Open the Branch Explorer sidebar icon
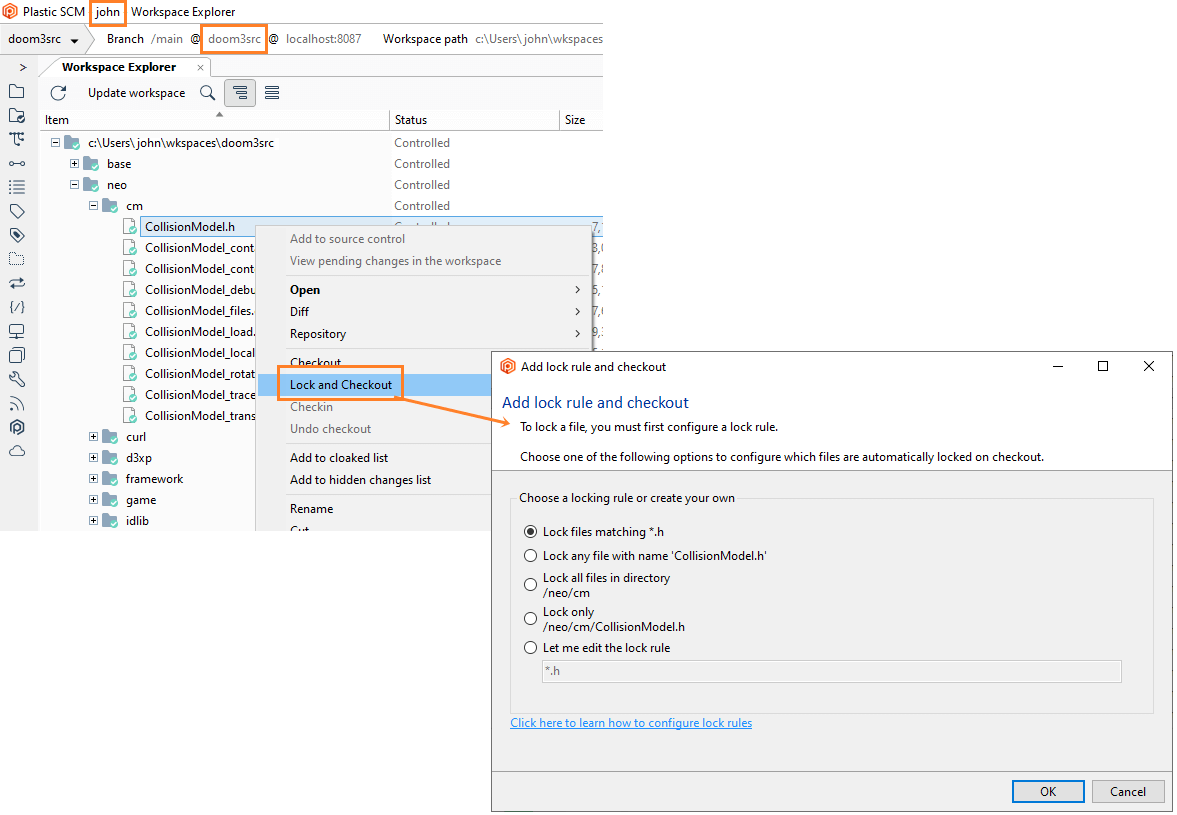 [x=17, y=140]
